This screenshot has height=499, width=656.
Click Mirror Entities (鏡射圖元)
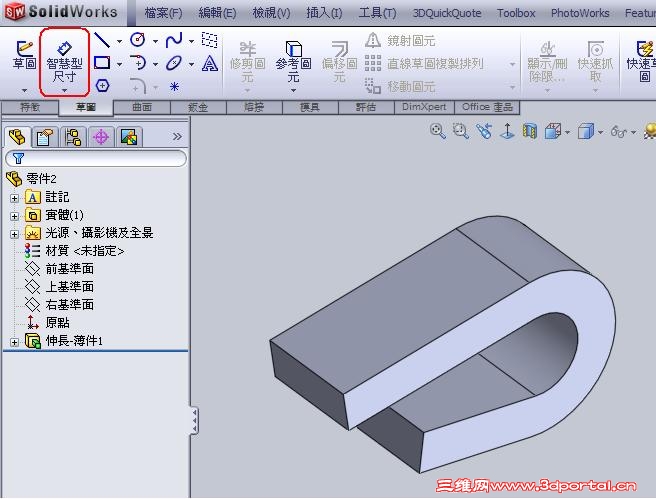400,41
